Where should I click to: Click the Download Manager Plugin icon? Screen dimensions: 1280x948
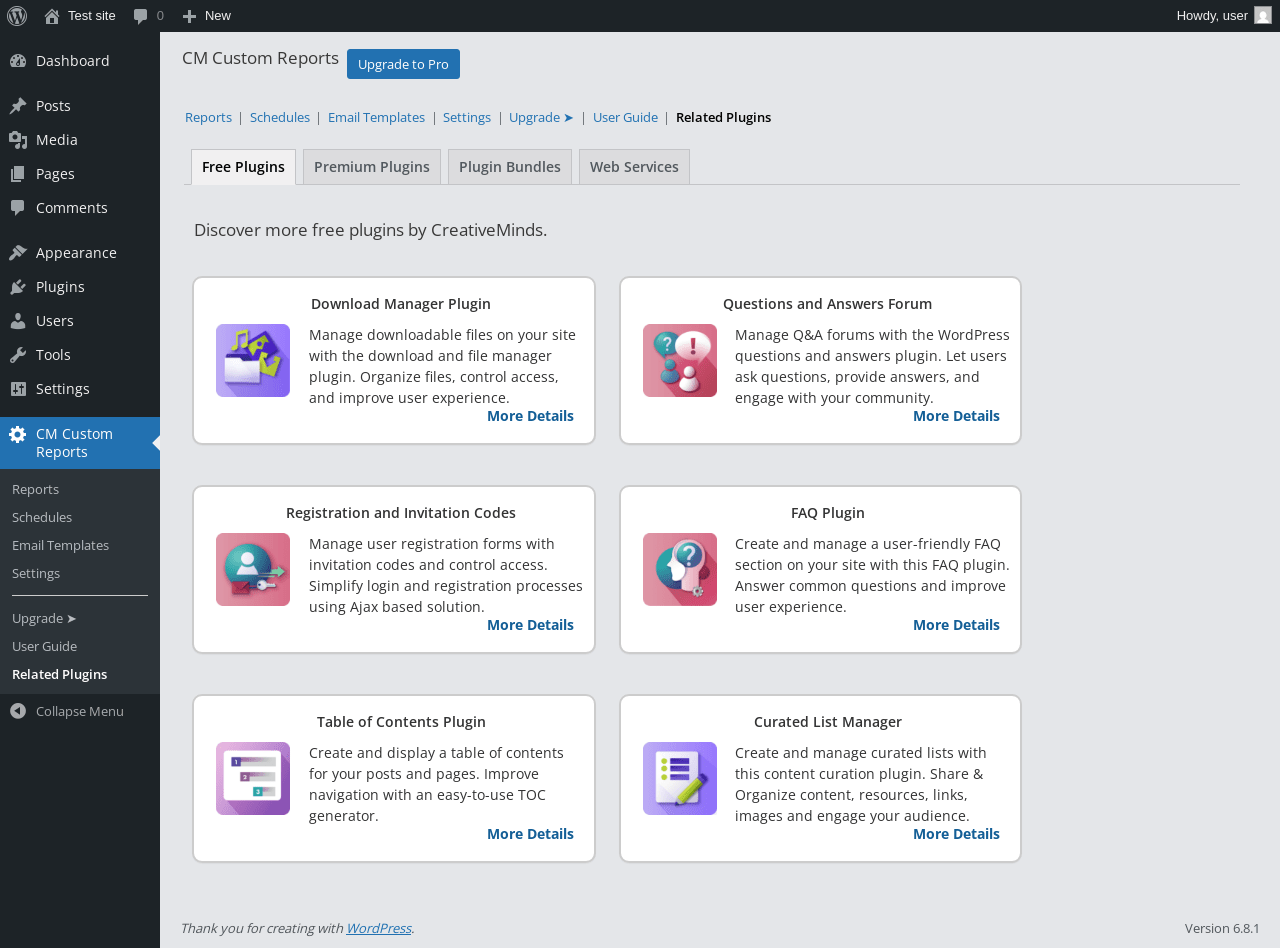click(253, 361)
